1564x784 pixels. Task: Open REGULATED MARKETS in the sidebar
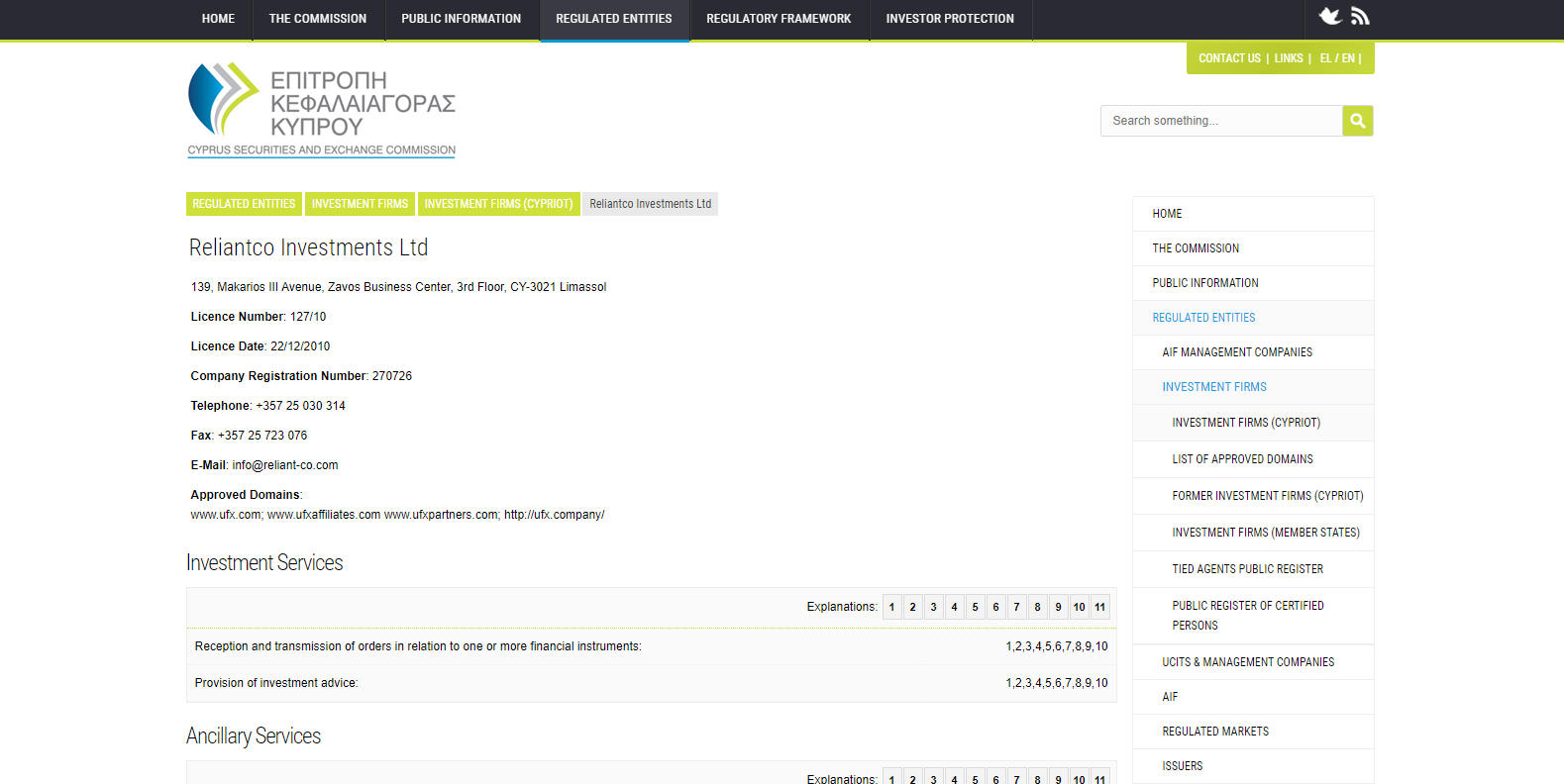click(x=1253, y=732)
